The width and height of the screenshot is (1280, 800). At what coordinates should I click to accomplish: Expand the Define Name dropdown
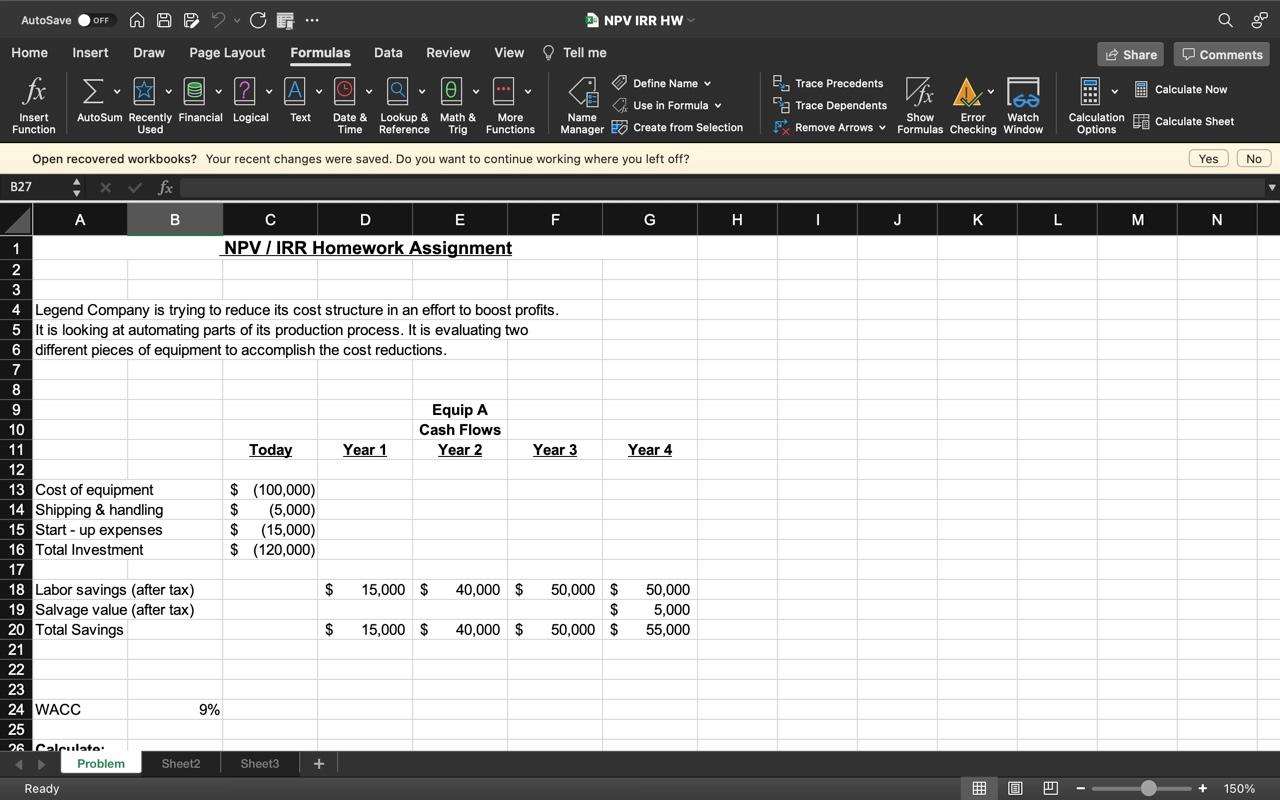click(x=707, y=84)
